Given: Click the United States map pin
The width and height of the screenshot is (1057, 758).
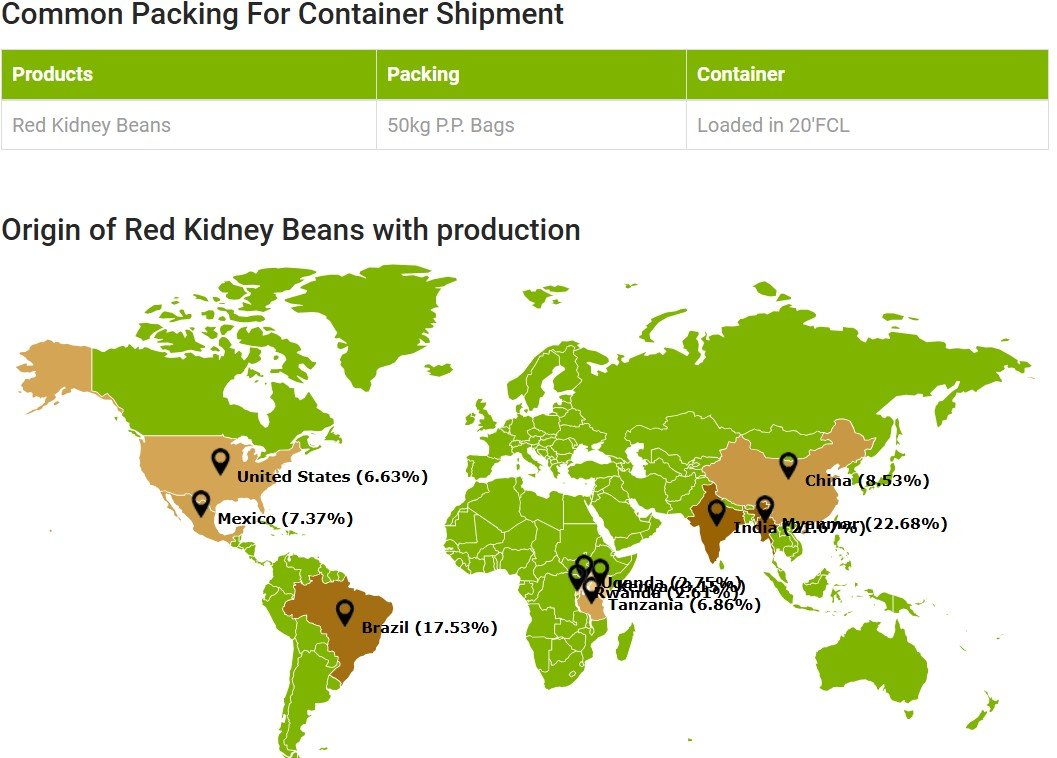Looking at the screenshot, I should point(220,462).
